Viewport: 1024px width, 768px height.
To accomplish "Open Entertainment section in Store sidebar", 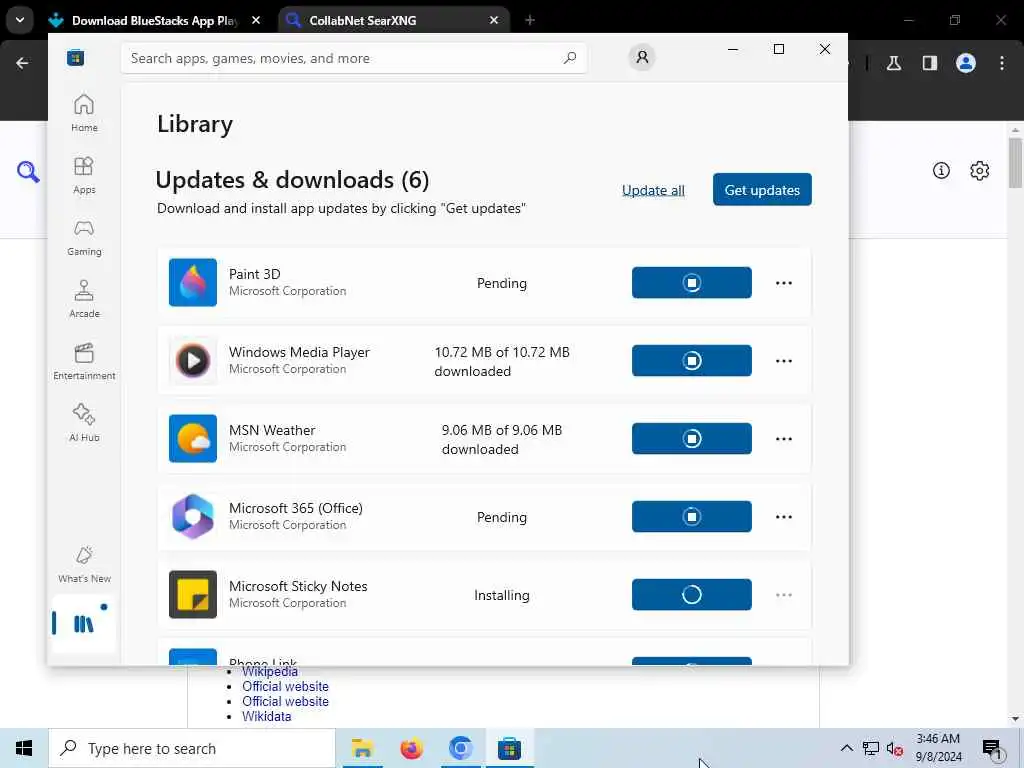I will tap(84, 362).
